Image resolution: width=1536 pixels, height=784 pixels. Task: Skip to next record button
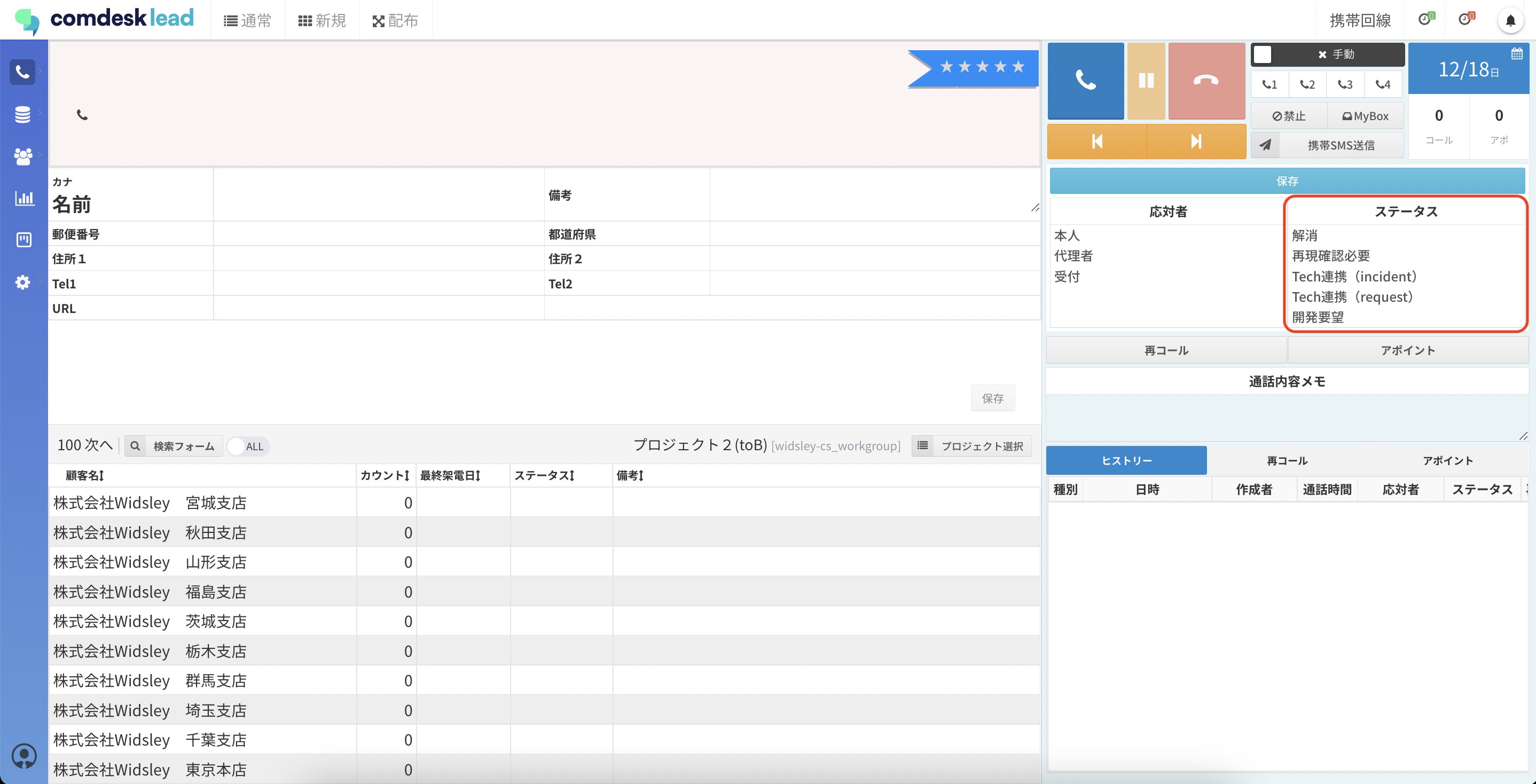[x=1196, y=142]
